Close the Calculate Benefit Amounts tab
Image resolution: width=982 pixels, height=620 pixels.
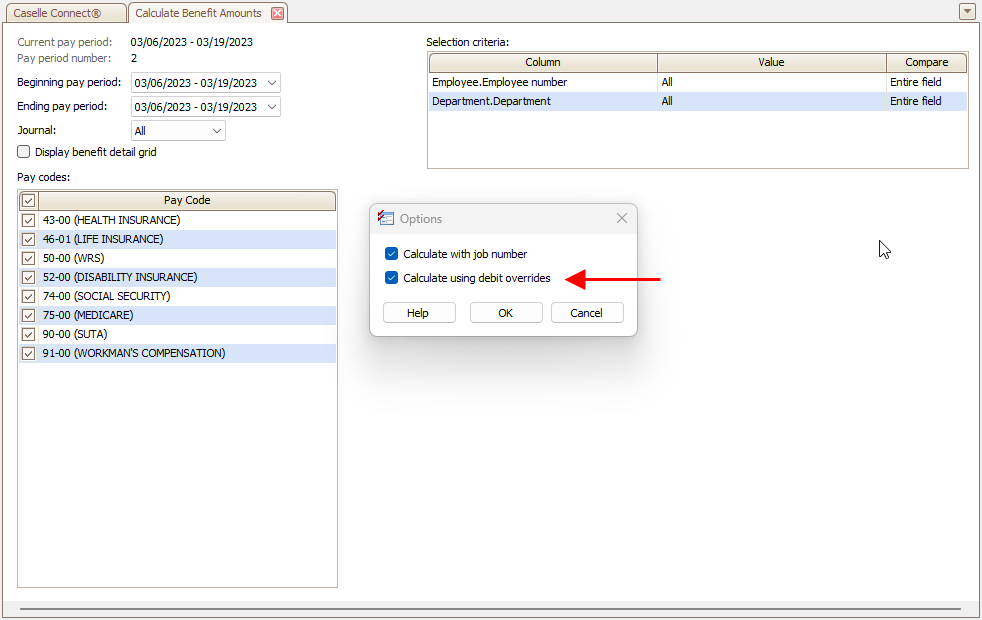[x=277, y=13]
